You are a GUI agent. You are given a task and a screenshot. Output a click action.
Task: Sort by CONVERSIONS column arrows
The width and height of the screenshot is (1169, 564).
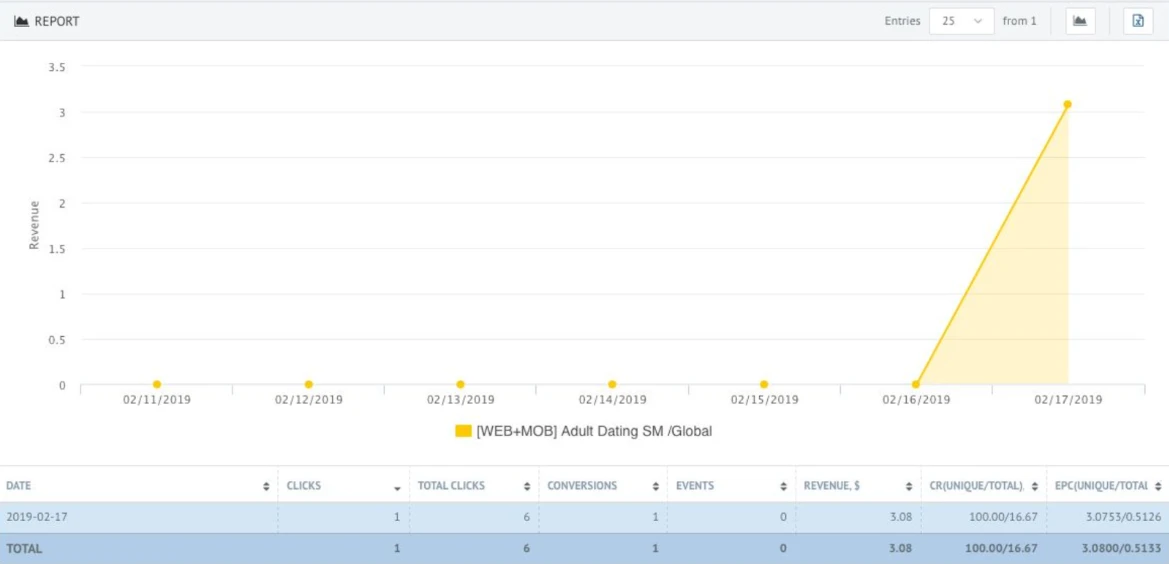click(655, 487)
